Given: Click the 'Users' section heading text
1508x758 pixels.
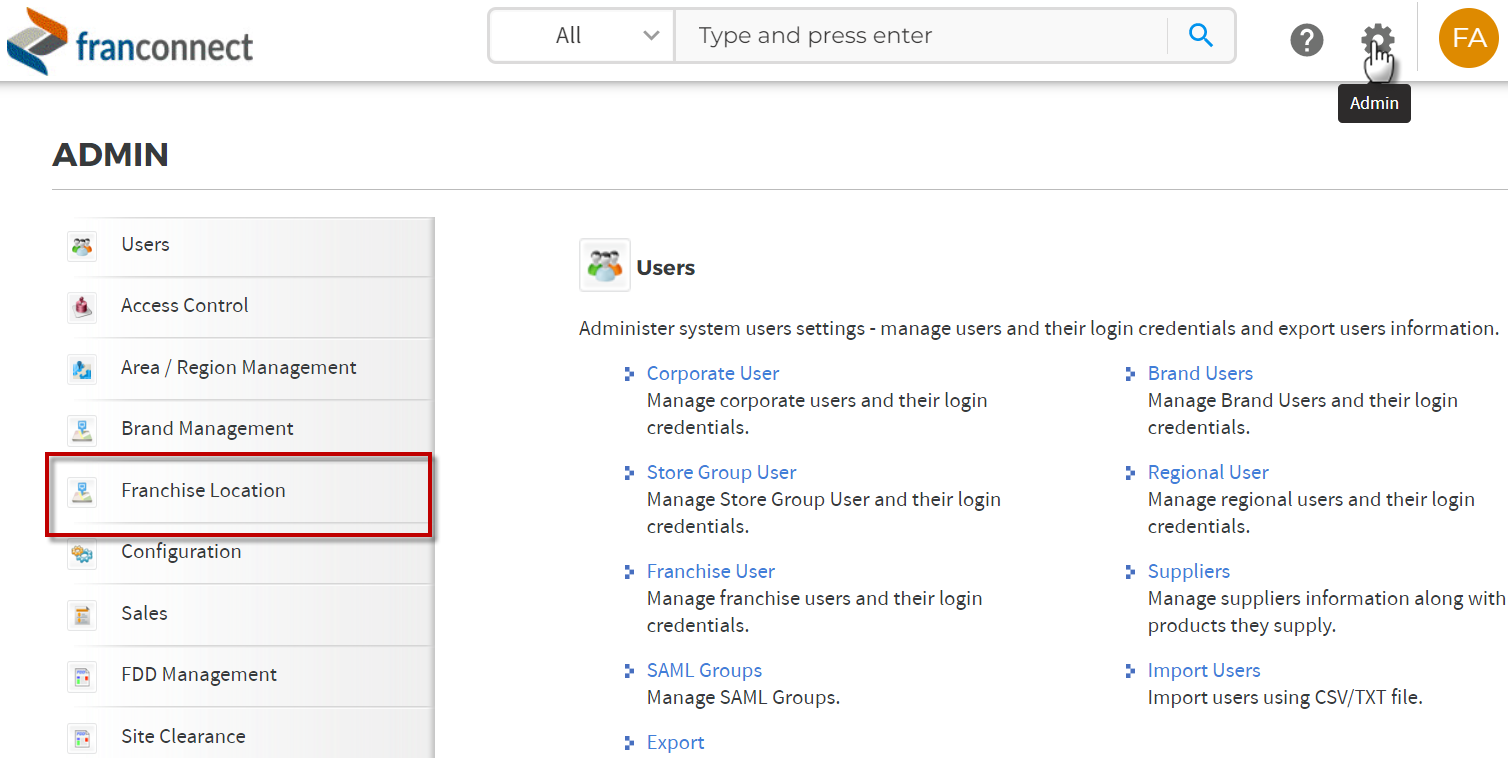Looking at the screenshot, I should (x=666, y=267).
